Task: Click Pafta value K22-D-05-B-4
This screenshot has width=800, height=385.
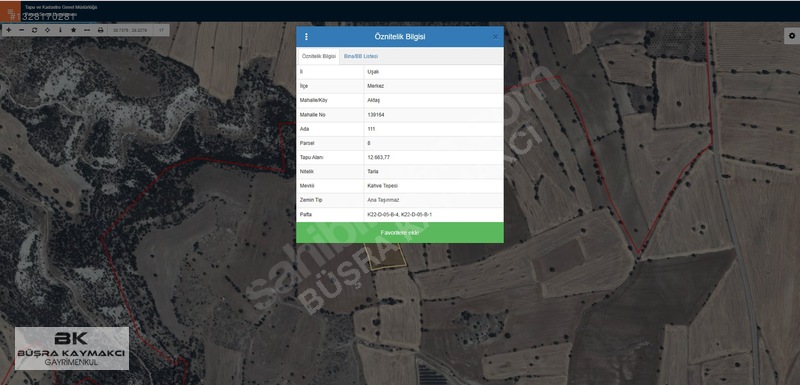Action: tap(383, 215)
